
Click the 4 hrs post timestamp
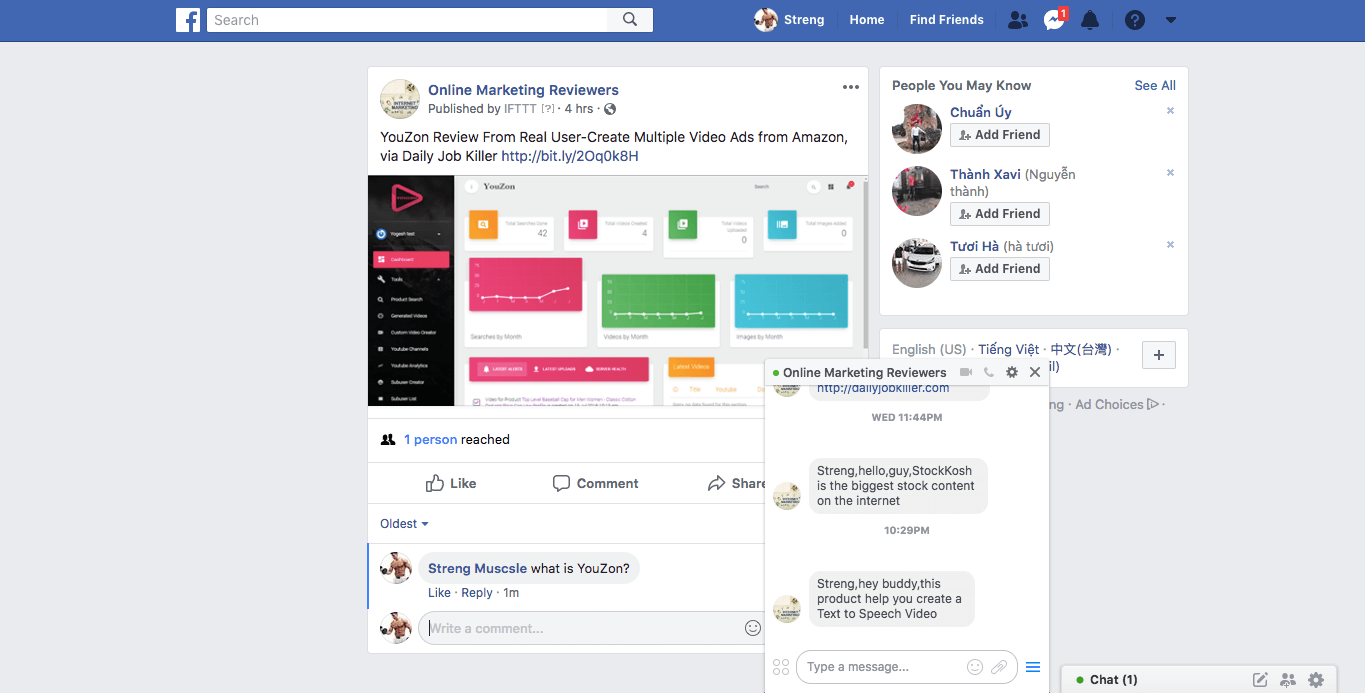click(x=579, y=109)
